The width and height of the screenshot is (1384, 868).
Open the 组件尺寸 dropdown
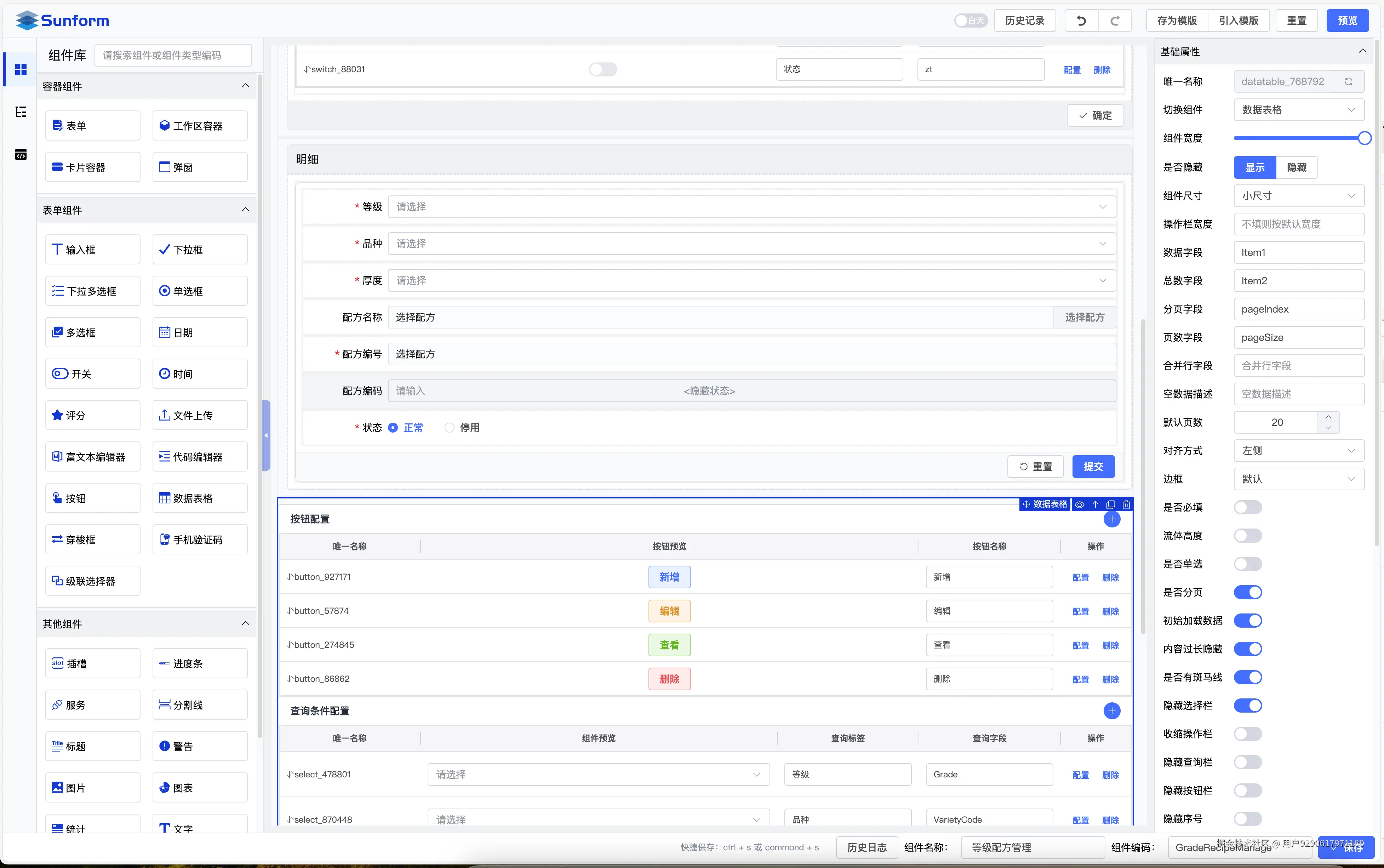(1298, 196)
